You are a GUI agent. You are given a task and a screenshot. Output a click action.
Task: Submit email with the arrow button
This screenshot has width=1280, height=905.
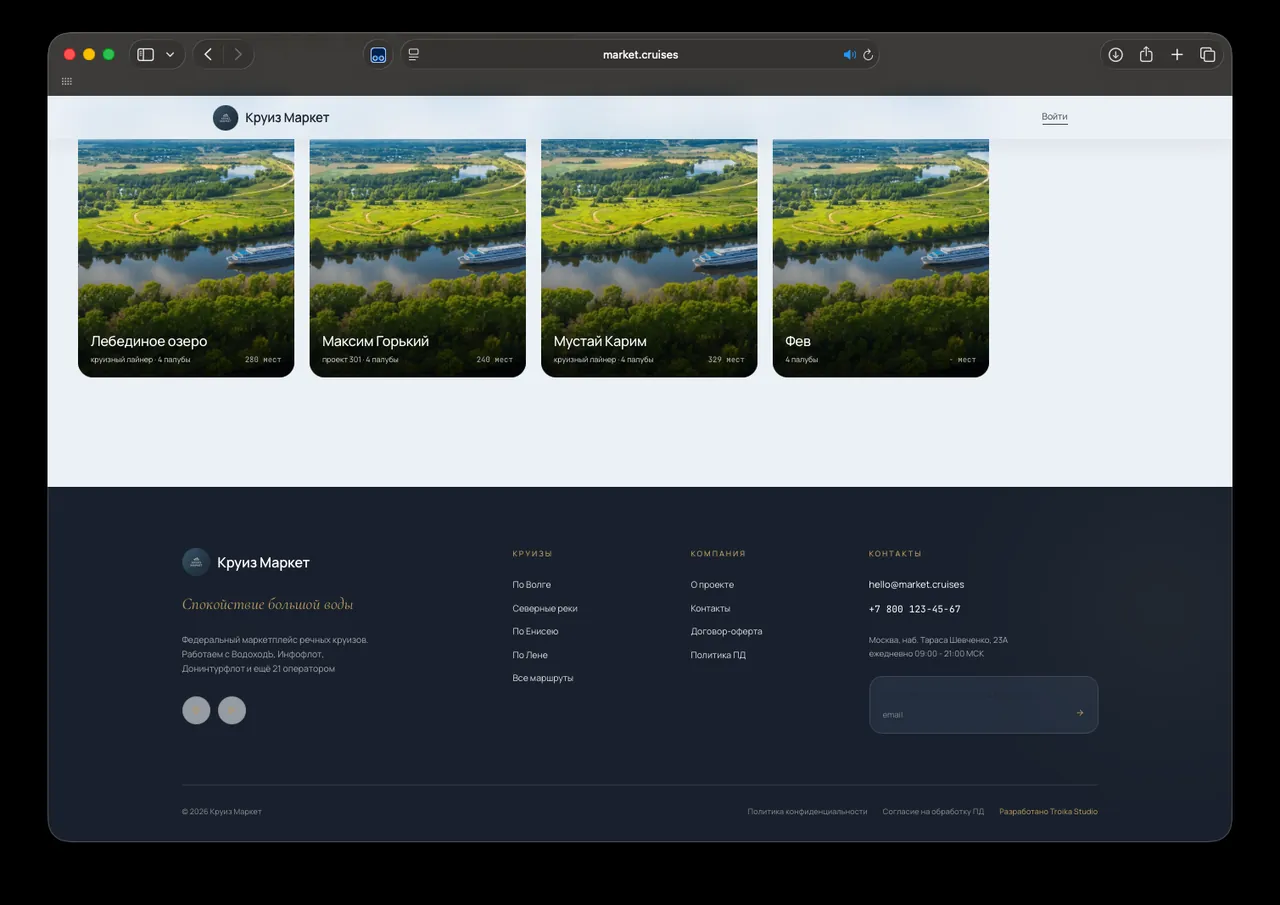point(1080,713)
